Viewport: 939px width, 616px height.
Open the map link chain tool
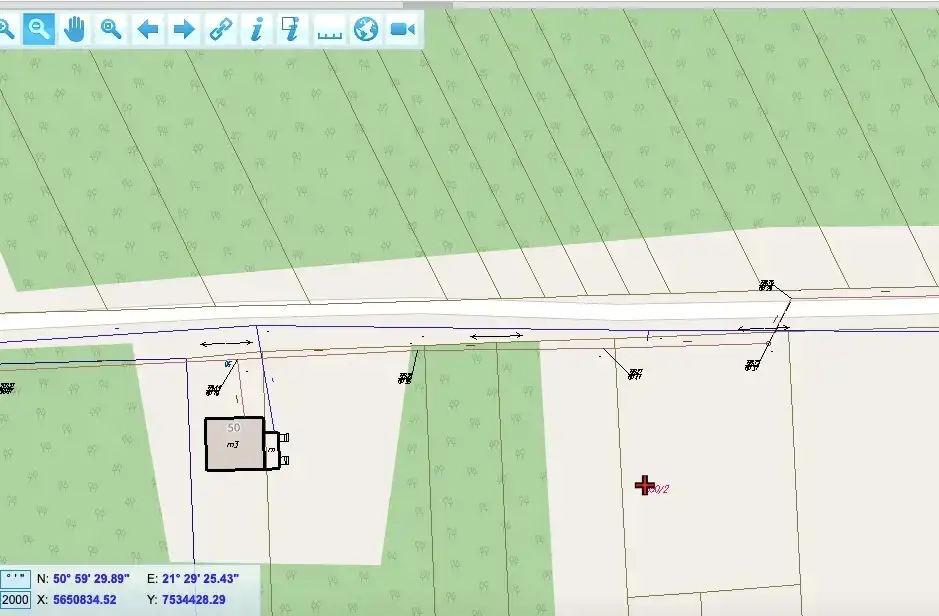tap(220, 29)
